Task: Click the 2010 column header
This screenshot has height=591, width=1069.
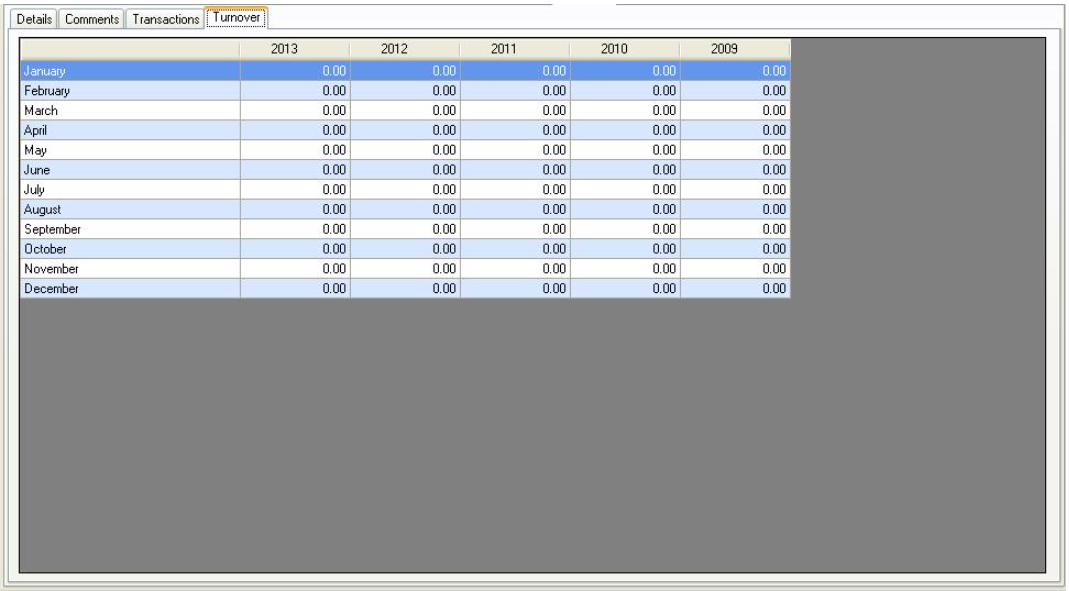Action: click(625, 49)
